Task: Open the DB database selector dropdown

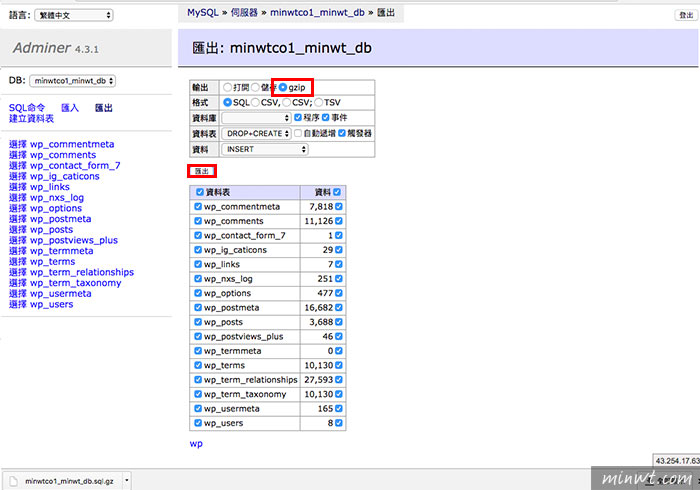Action: (x=72, y=81)
